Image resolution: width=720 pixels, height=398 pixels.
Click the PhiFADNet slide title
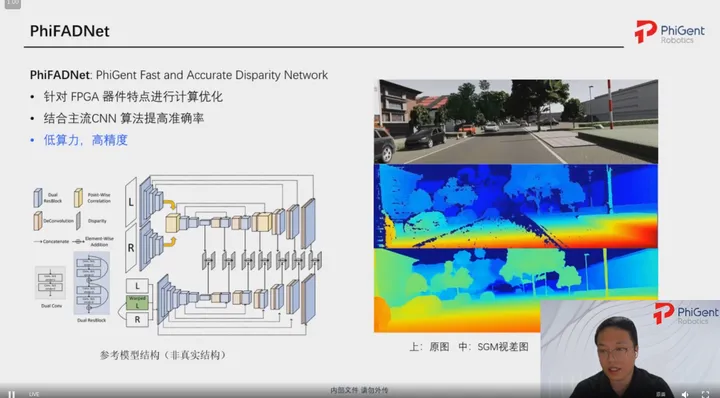70,31
